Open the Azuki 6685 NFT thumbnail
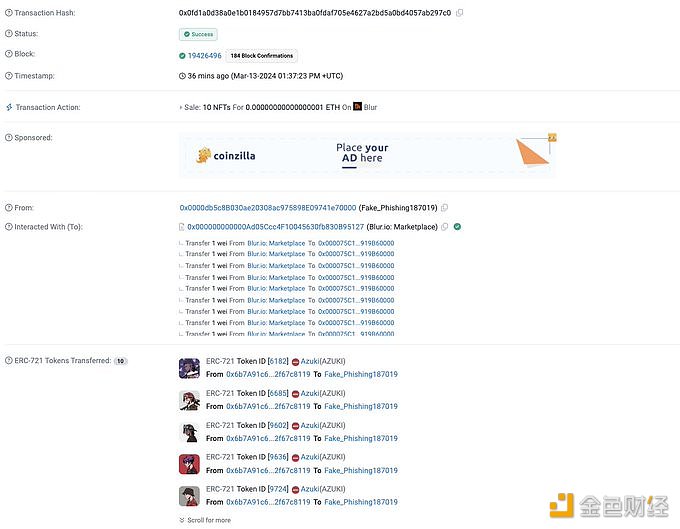 pos(190,400)
